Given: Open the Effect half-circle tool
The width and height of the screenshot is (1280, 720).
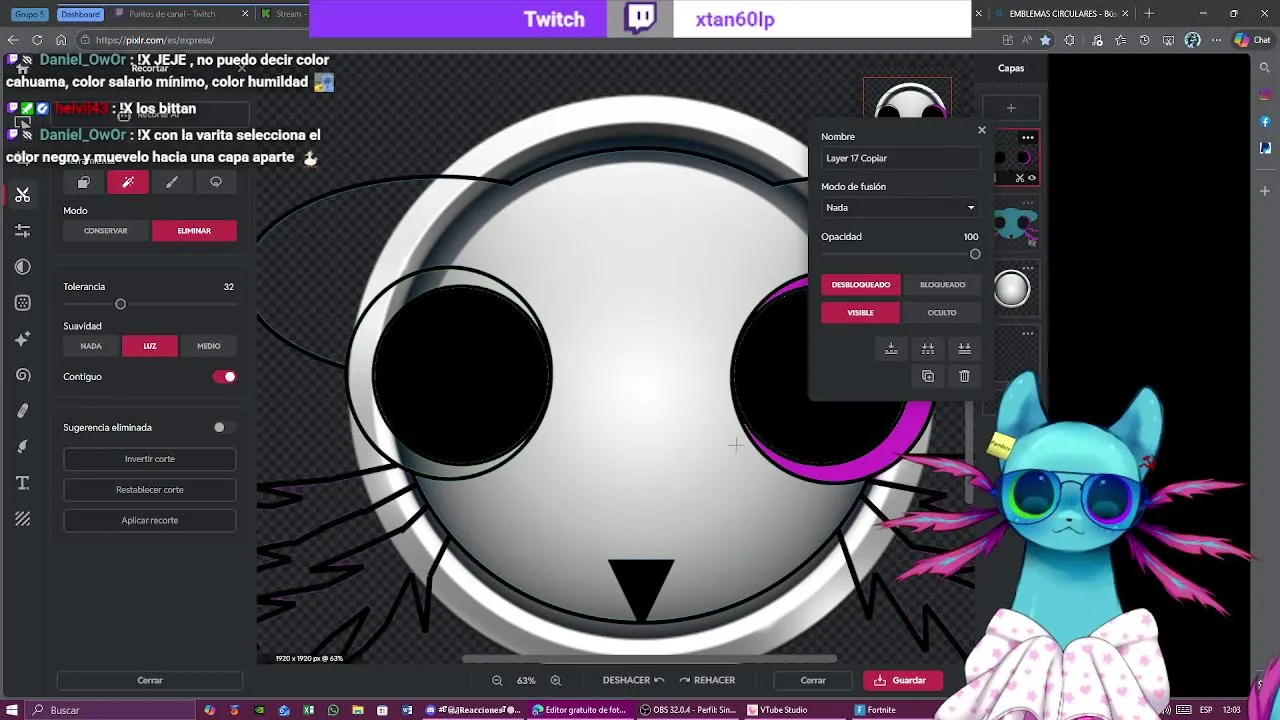Looking at the screenshot, I should (x=22, y=267).
